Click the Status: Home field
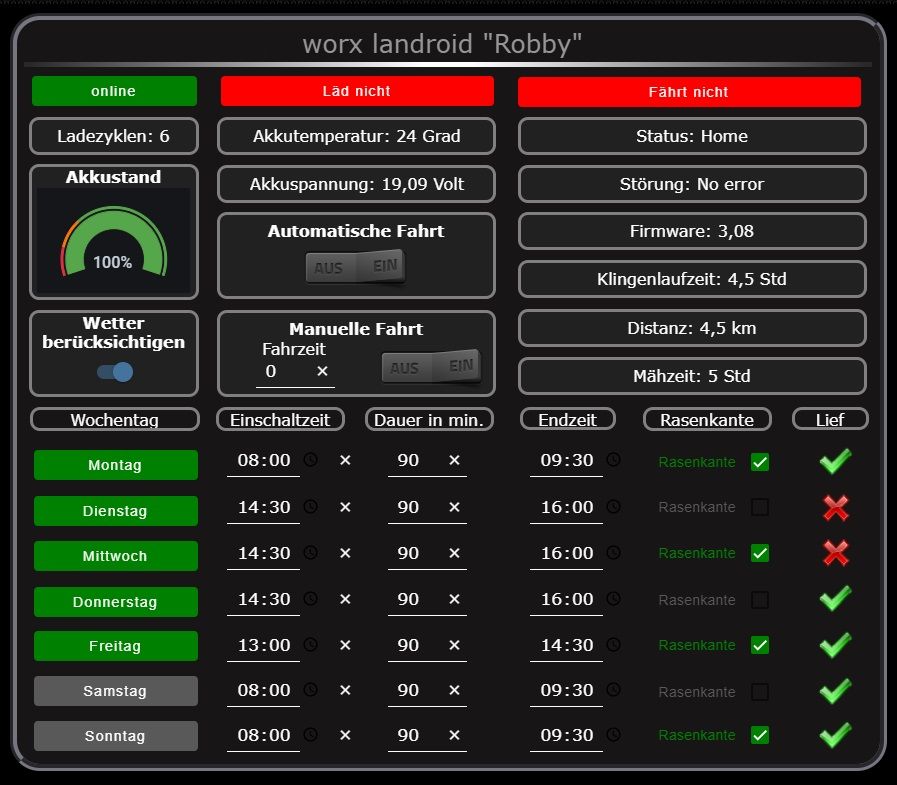897x785 pixels. 692,136
